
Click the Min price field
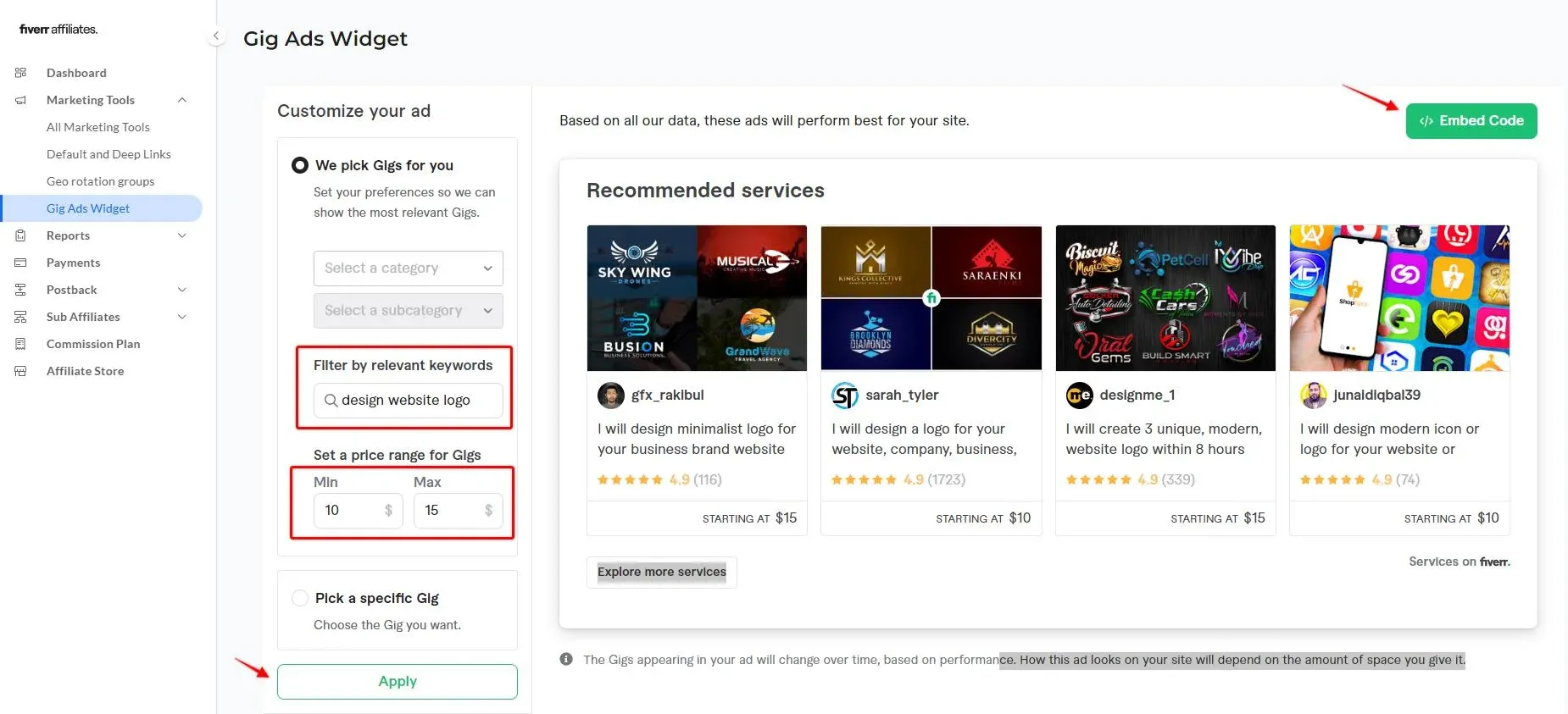click(358, 511)
